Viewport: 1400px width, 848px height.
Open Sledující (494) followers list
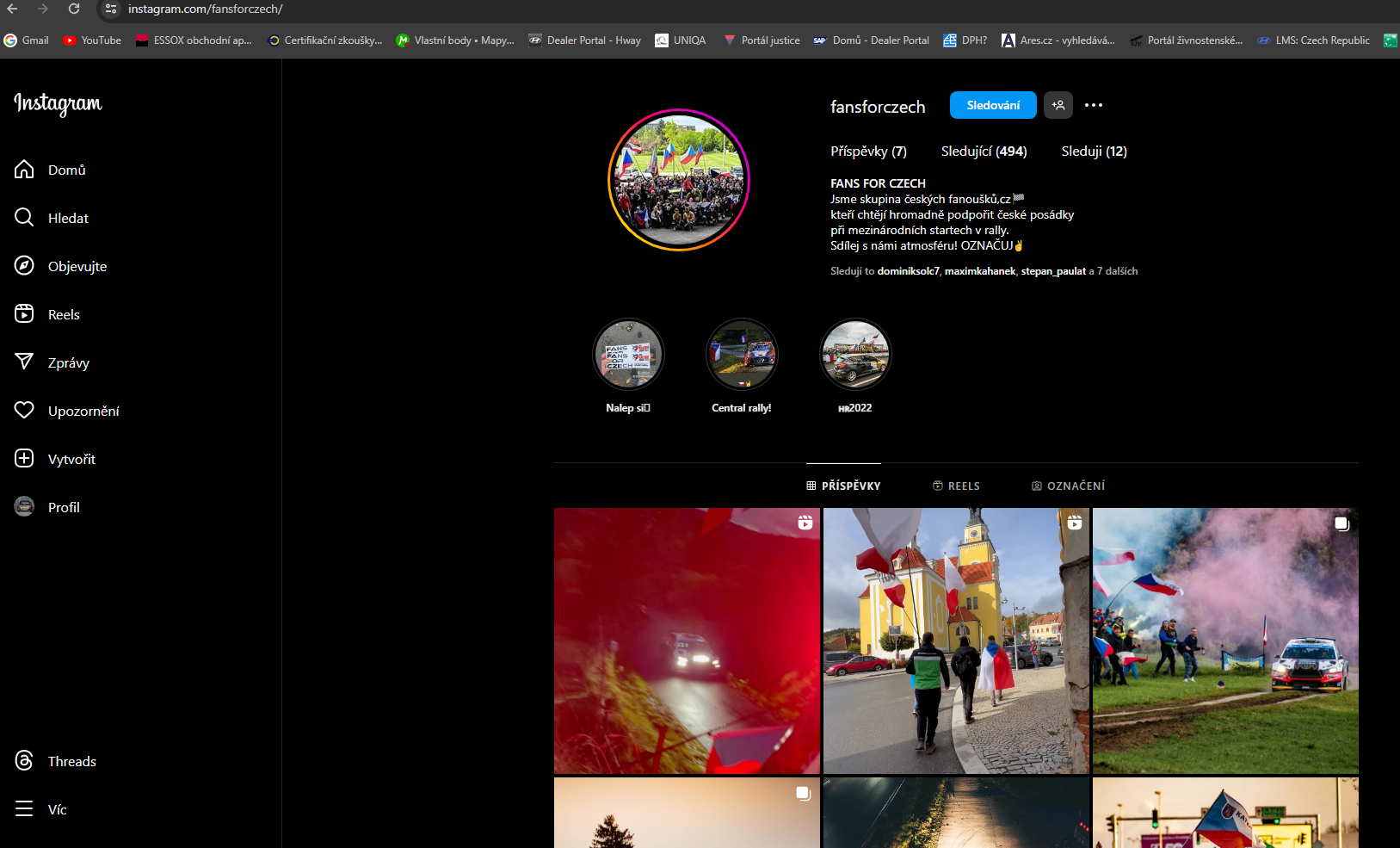point(984,152)
